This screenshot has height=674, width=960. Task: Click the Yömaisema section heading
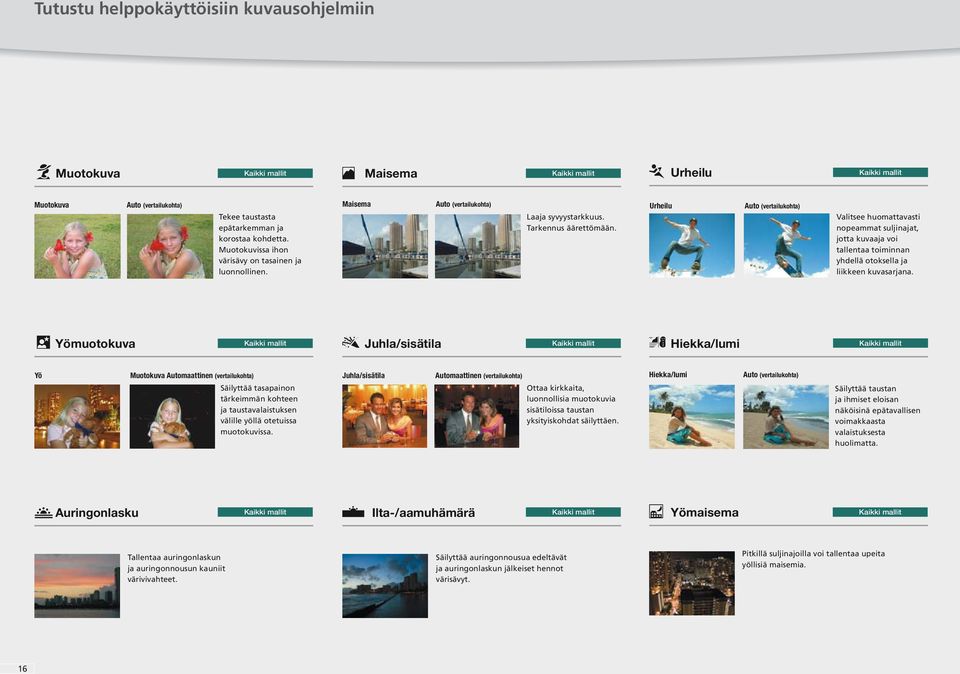pyautogui.click(x=704, y=512)
